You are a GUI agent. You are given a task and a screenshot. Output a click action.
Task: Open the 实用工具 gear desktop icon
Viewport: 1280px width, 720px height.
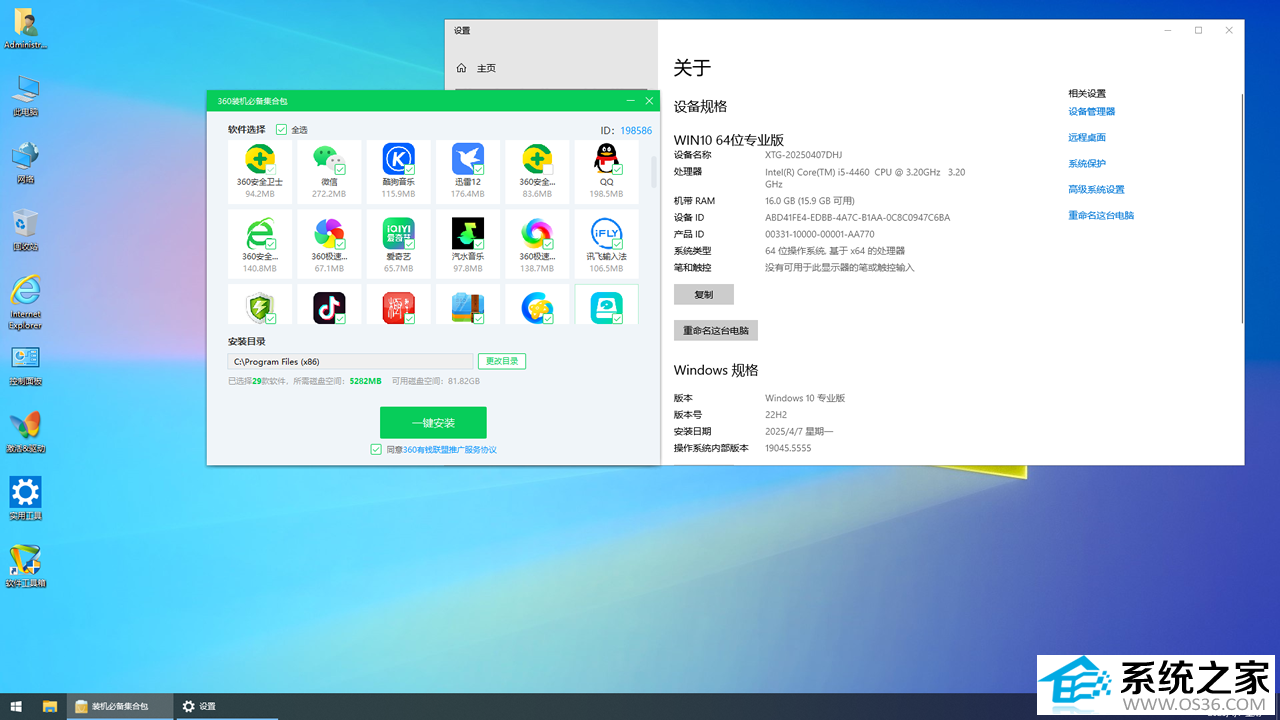tap(25, 499)
